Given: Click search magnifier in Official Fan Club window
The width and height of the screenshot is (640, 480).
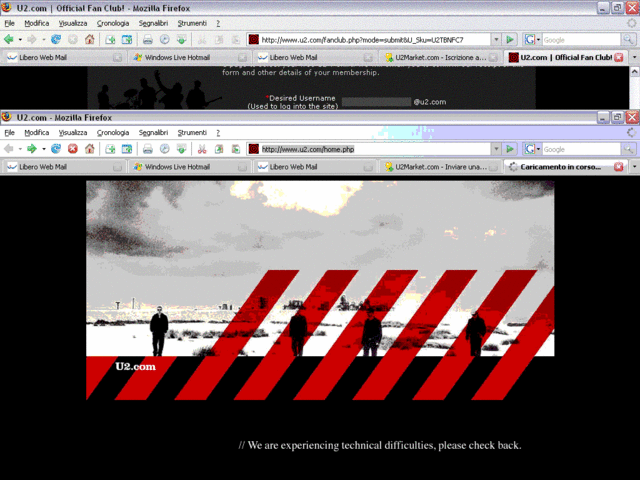Looking at the screenshot, I should (x=628, y=40).
